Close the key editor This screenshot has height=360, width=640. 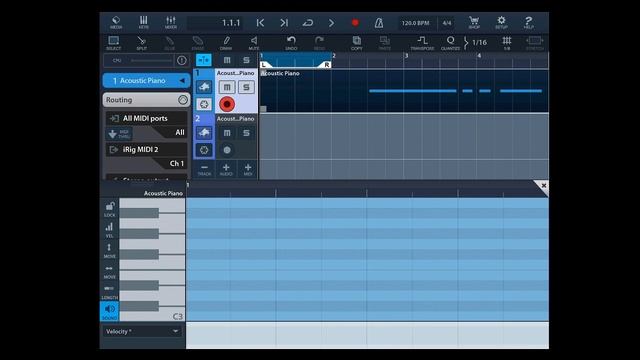tap(543, 186)
